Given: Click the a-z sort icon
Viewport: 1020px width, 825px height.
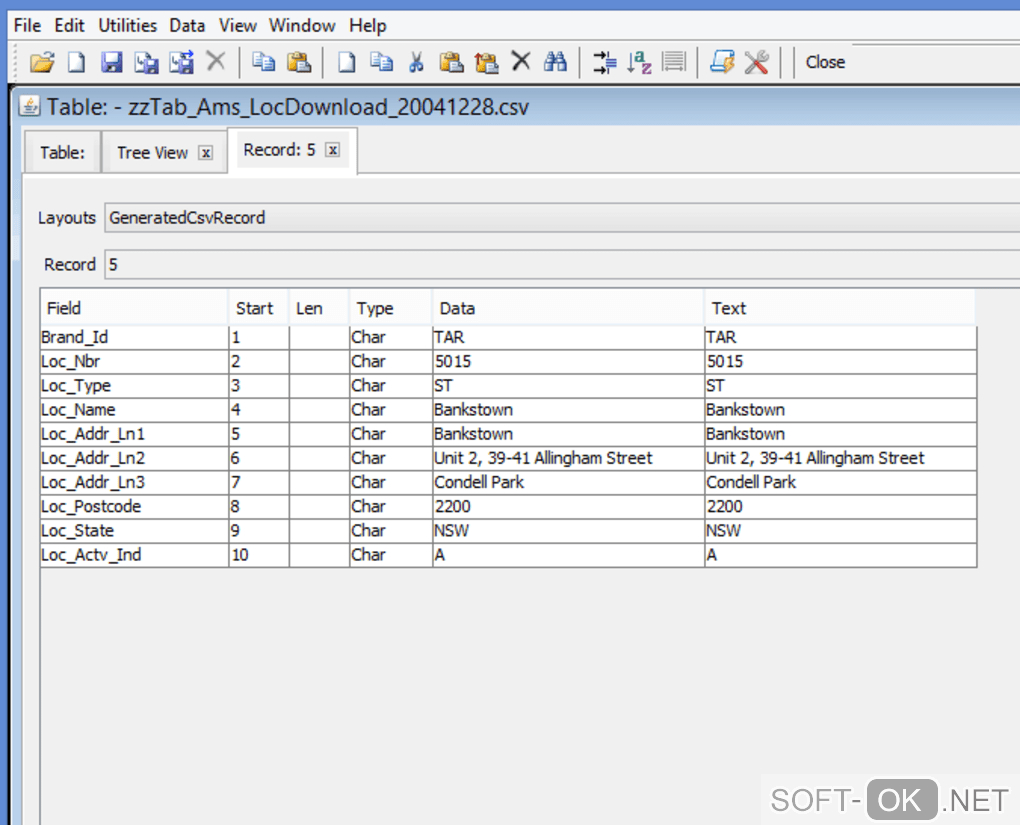Looking at the screenshot, I should (x=639, y=62).
